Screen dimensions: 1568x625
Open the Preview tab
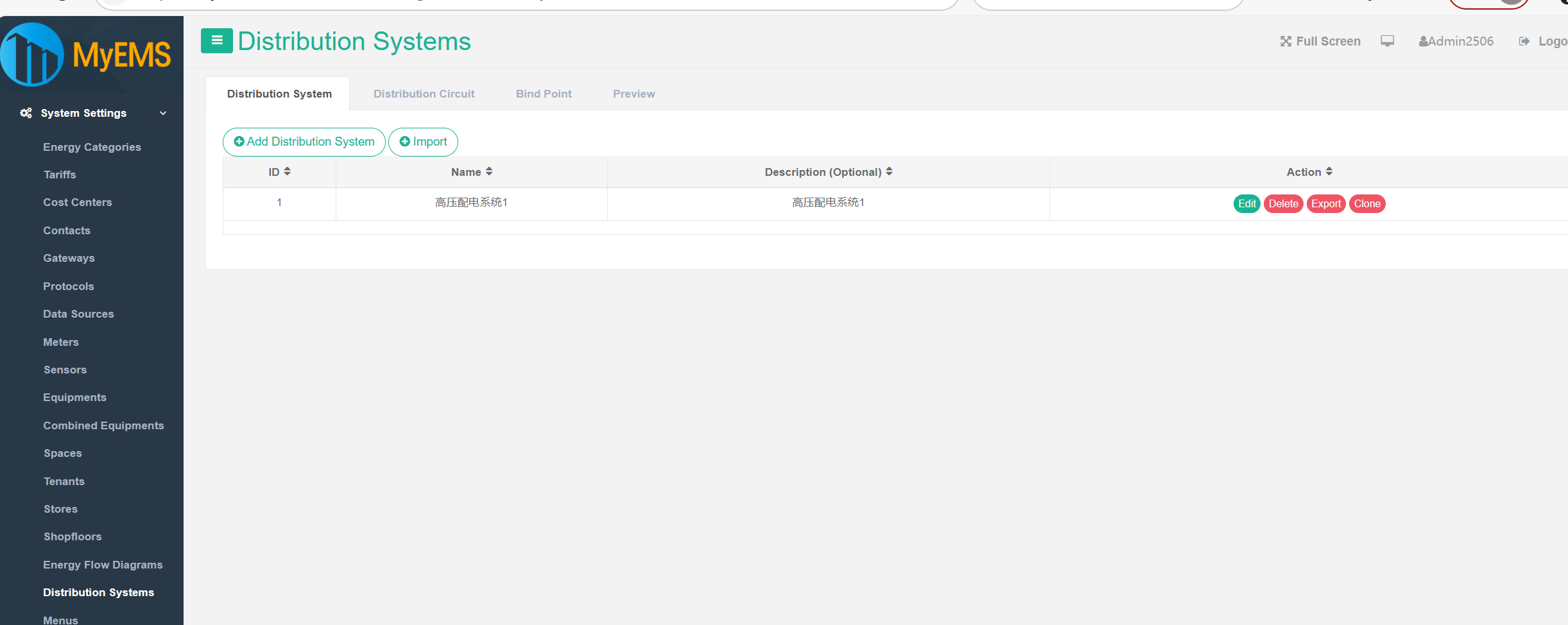pyautogui.click(x=633, y=94)
